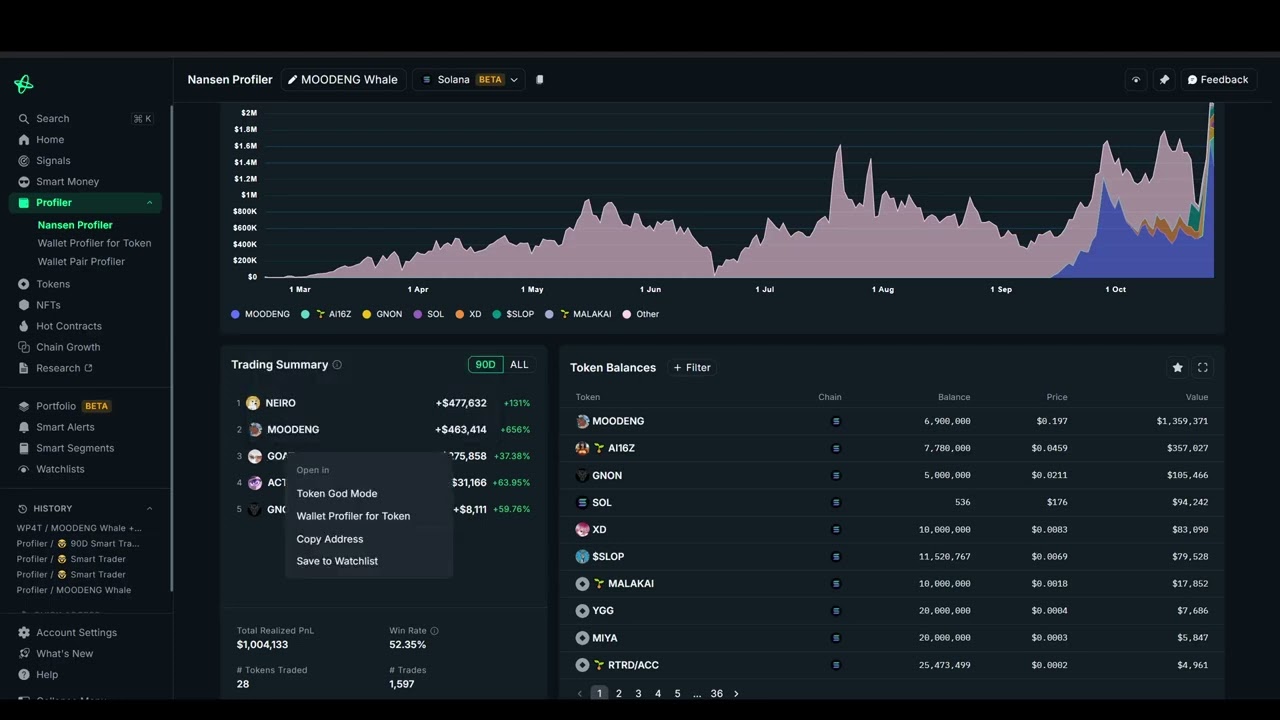Toggle XD legend entry in chart
The image size is (1280, 720).
(x=468, y=314)
